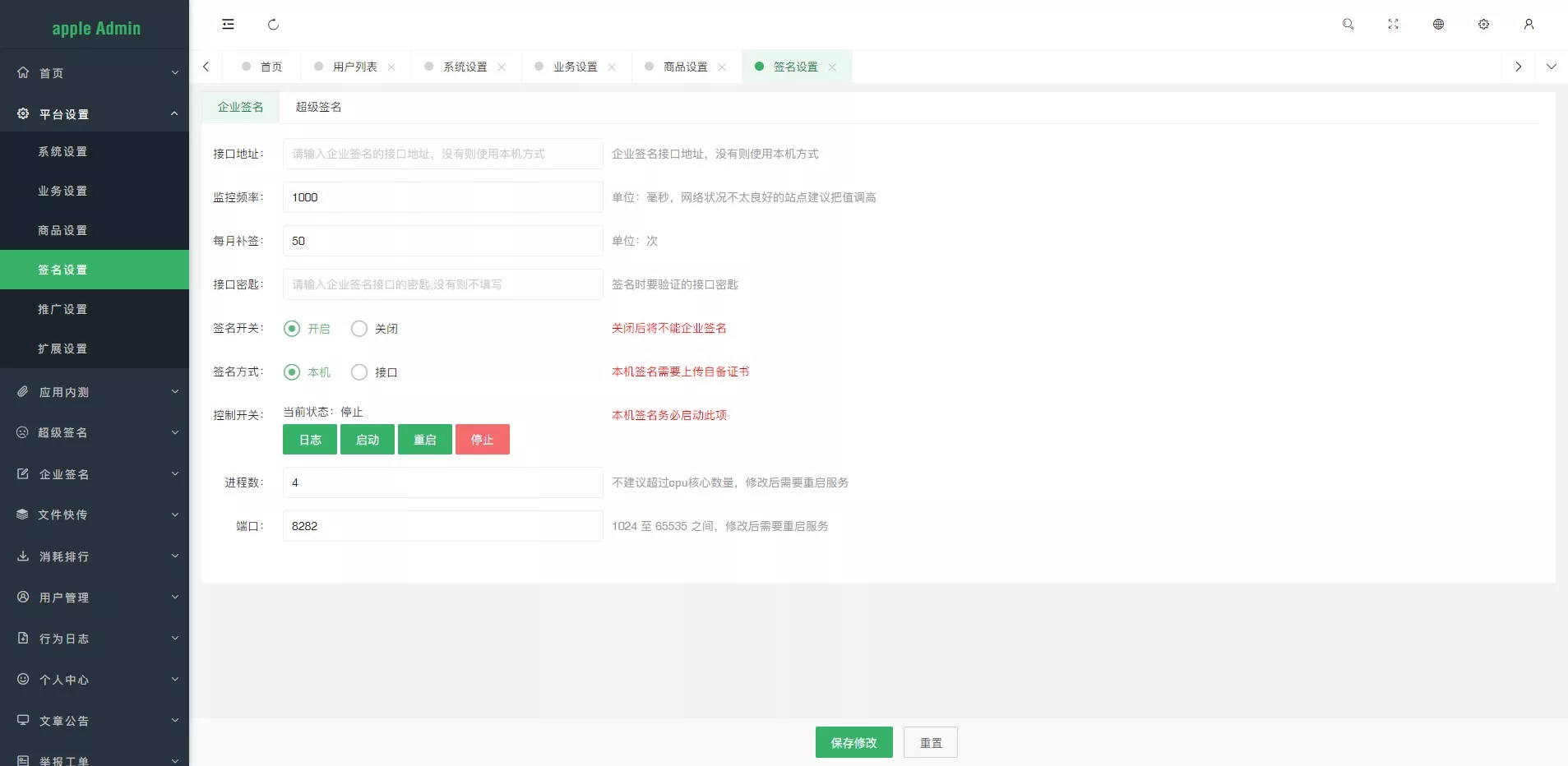Click the globe language icon
Image resolution: width=1568 pixels, height=766 pixels.
(x=1438, y=25)
